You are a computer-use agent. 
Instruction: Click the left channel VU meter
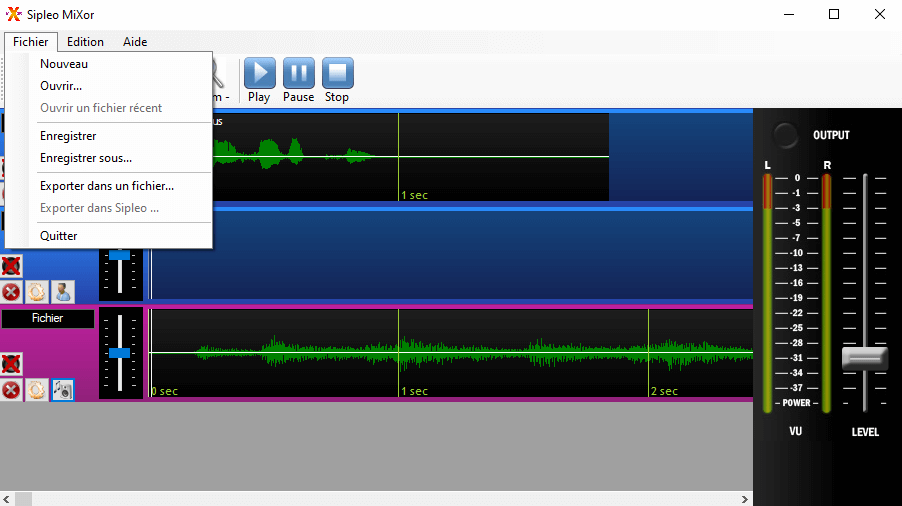point(767,293)
